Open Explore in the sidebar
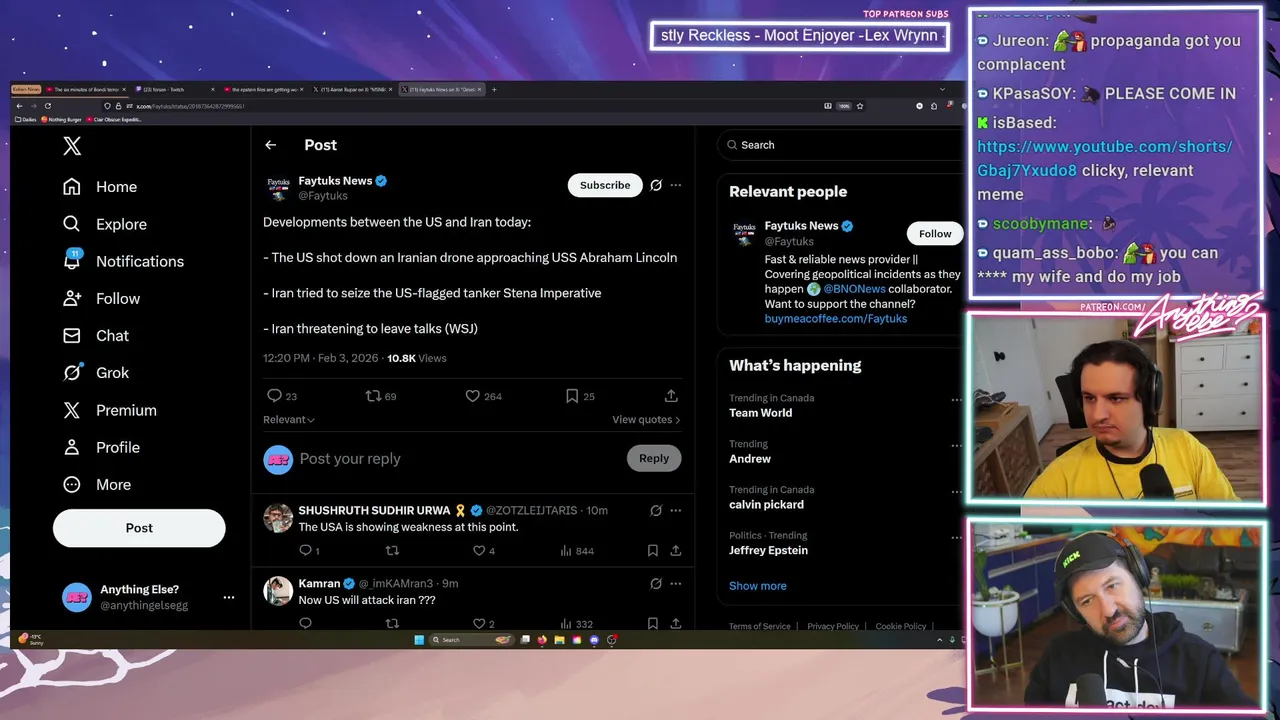Viewport: 1280px width, 720px height. [104, 224]
